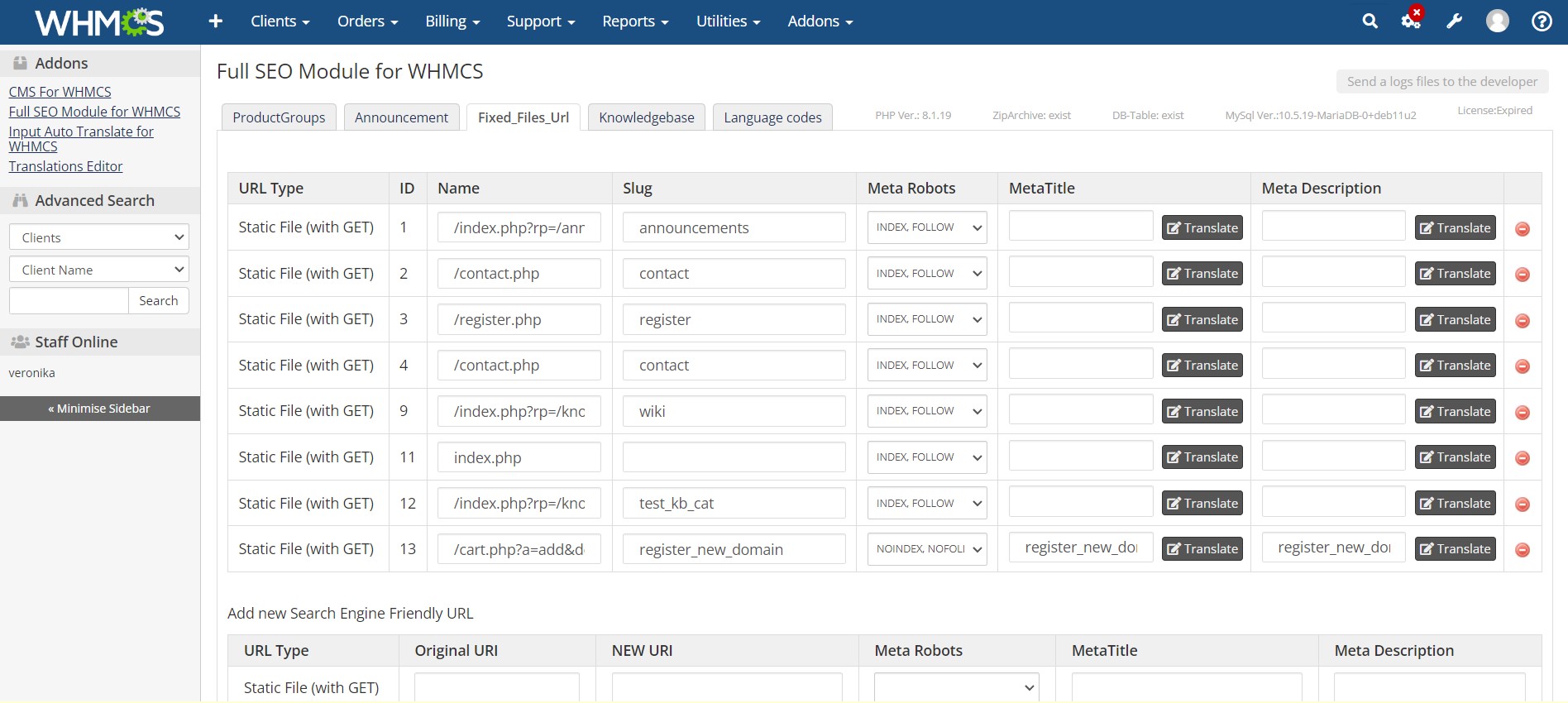Open the Utilities menu
The image size is (1568, 703).
click(x=728, y=22)
